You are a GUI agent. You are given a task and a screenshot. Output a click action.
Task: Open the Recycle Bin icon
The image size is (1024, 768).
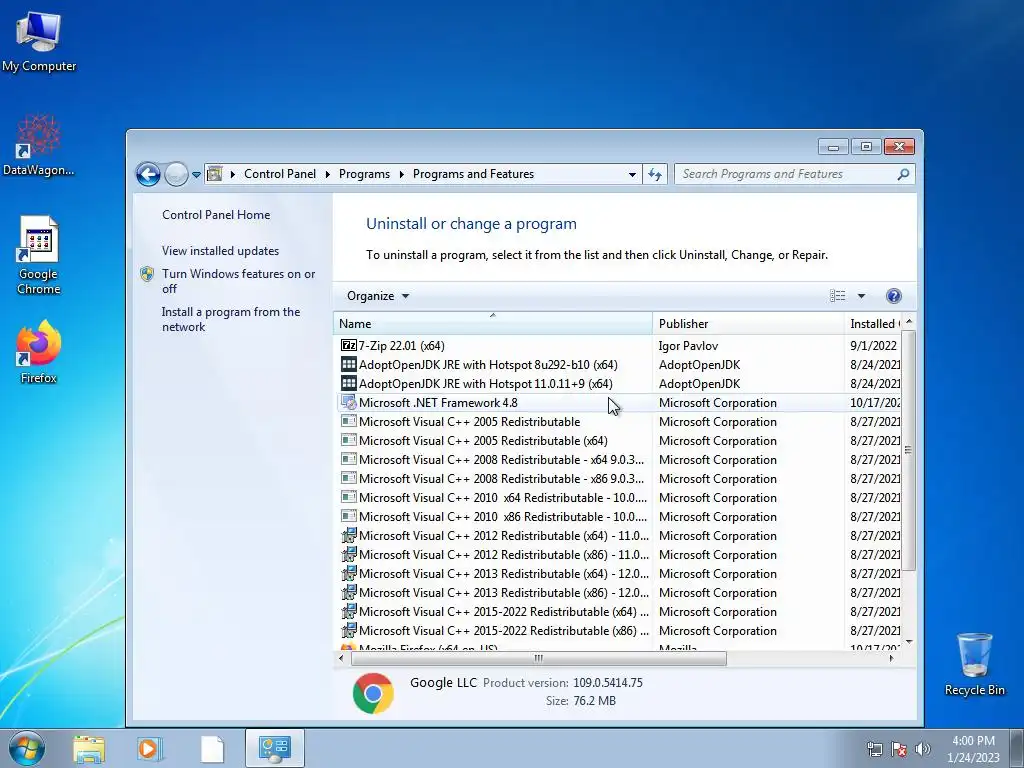pos(974,664)
